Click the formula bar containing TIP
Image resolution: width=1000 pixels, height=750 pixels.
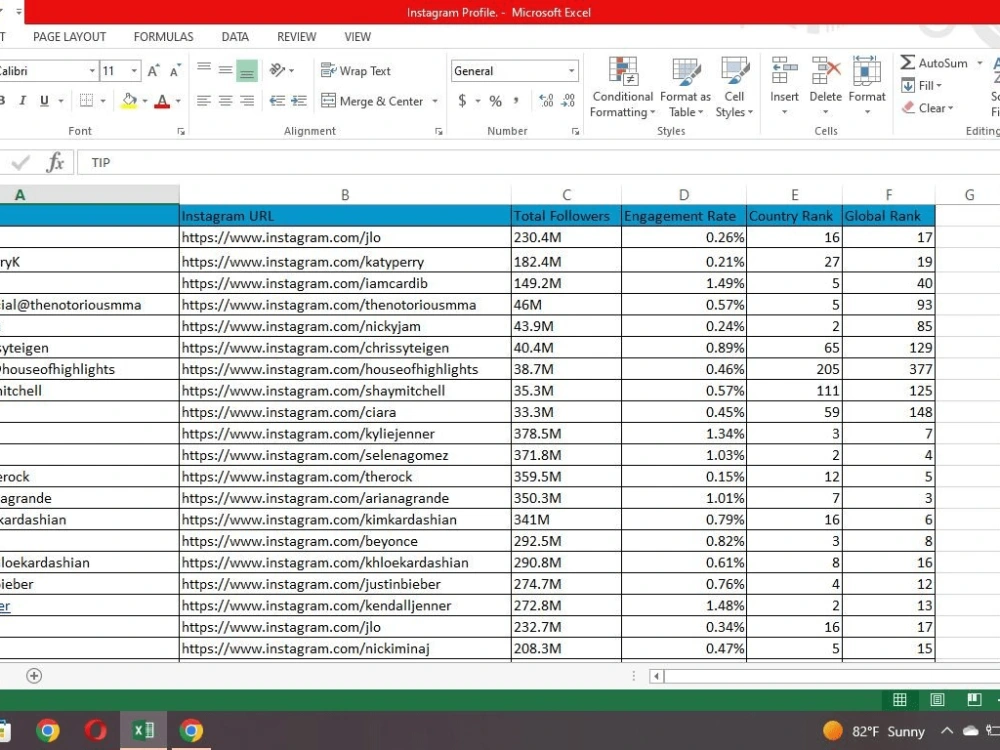tap(538, 163)
